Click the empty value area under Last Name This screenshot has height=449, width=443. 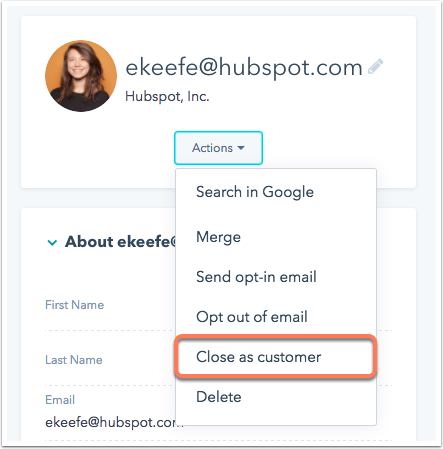click(110, 375)
